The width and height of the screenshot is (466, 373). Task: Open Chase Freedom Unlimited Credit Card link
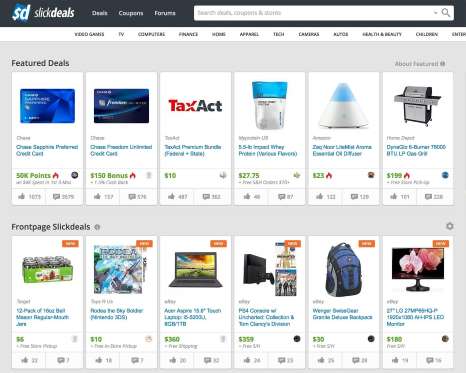point(121,150)
